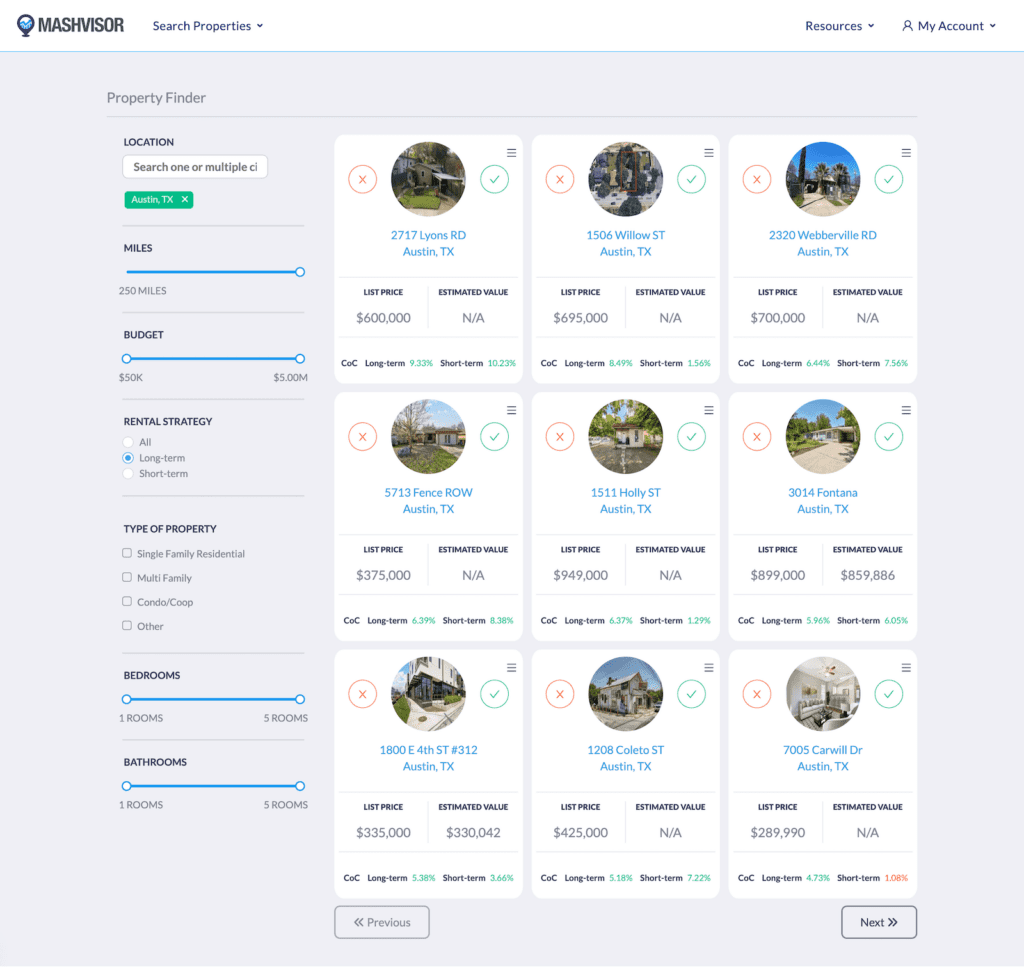Open the Resources dropdown
Screen dimensions: 1024x967
[x=838, y=26]
